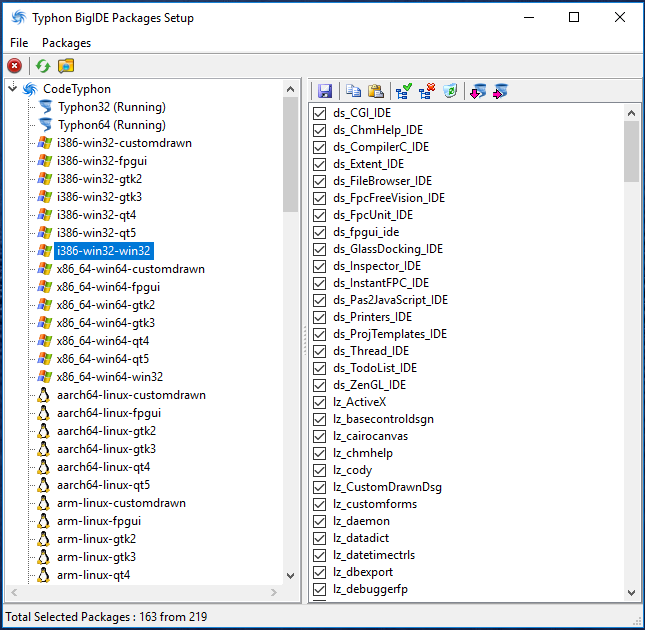This screenshot has width=645, height=630.
Task: Click tree panel scrollbar up arrow
Action: (x=290, y=89)
